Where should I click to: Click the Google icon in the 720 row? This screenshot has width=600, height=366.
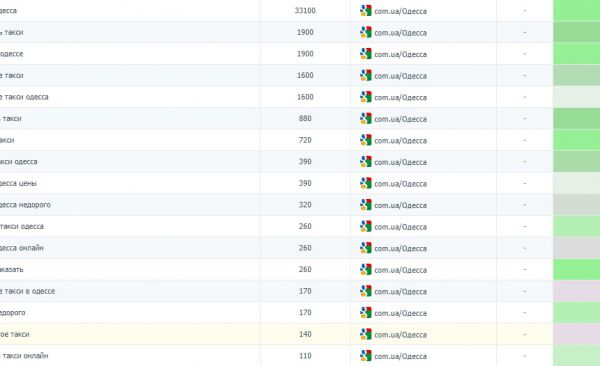[x=366, y=140]
